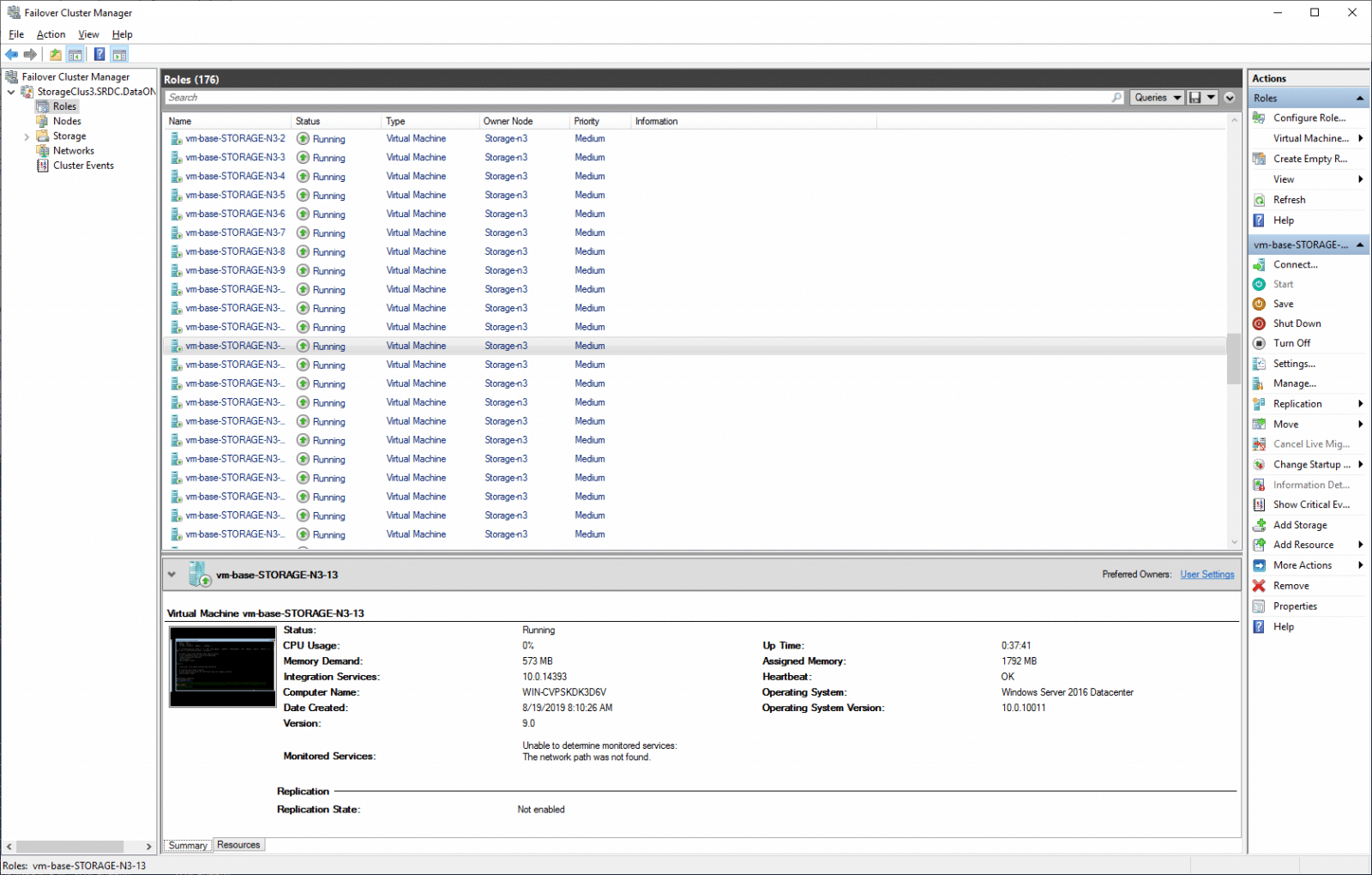The width and height of the screenshot is (1372, 875).
Task: Open the save query dropdown arrow
Action: point(1211,98)
